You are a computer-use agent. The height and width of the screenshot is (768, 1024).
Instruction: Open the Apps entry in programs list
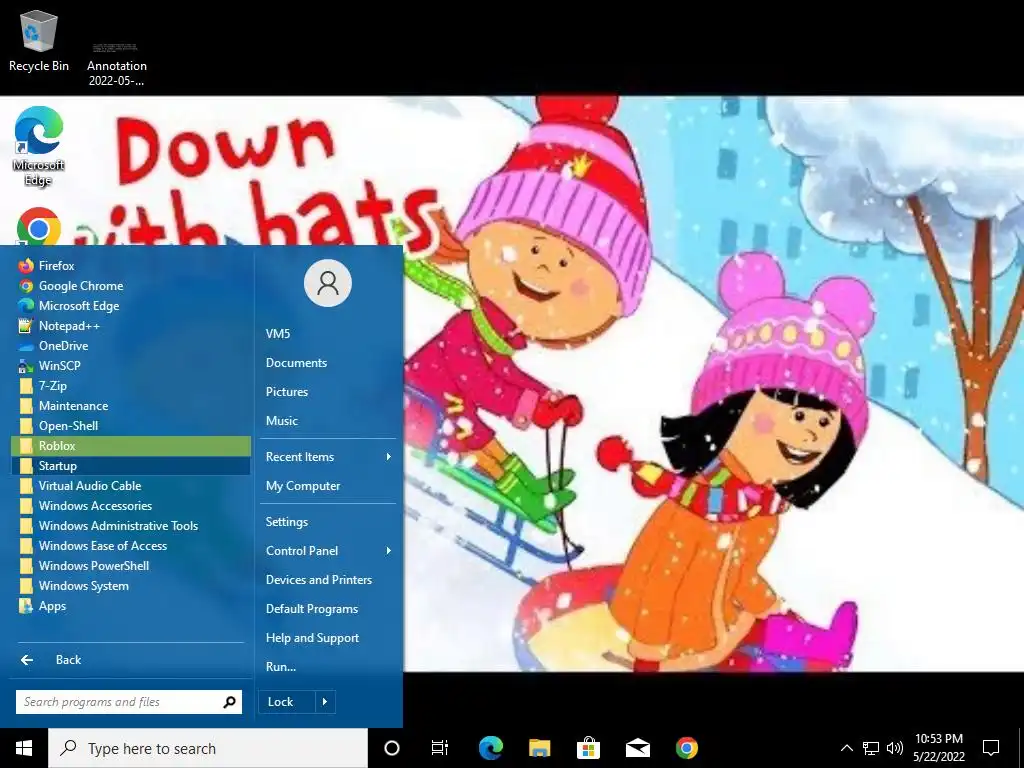click(x=131, y=606)
